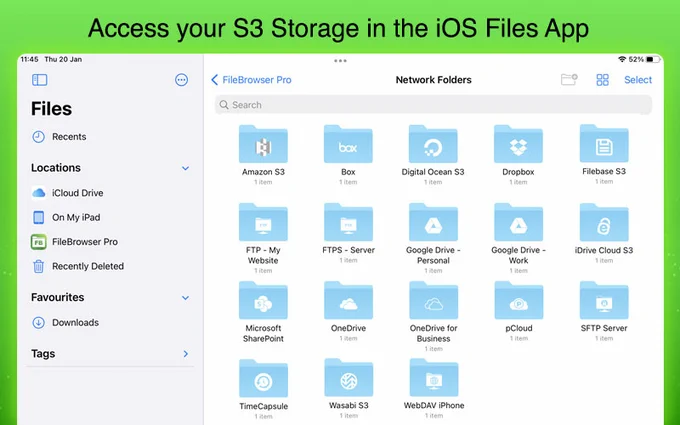Click the 11:45 clock in status bar
Screen dimensions: 680x425
tap(29, 59)
